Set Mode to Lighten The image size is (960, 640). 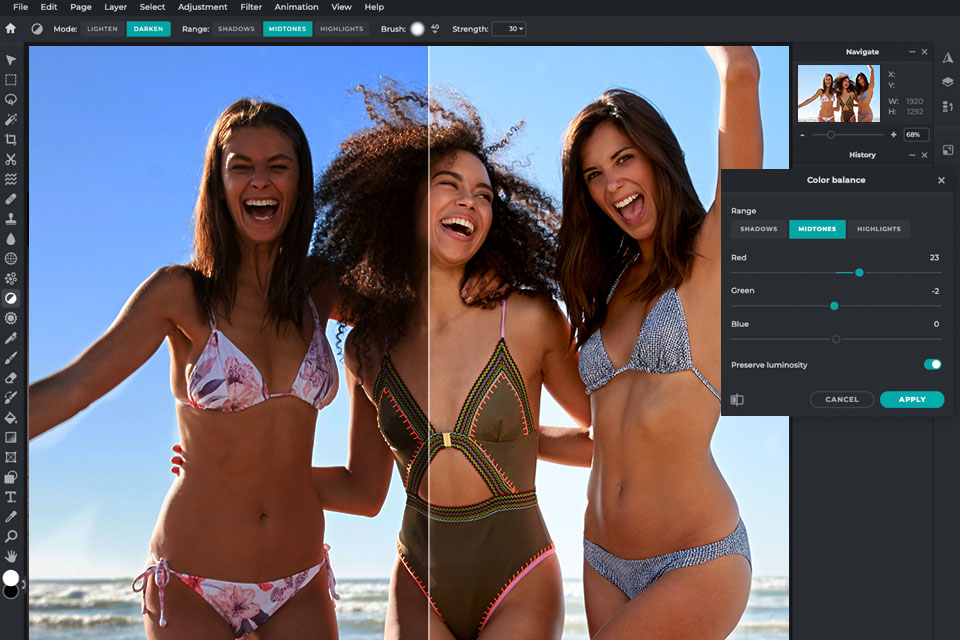(102, 29)
